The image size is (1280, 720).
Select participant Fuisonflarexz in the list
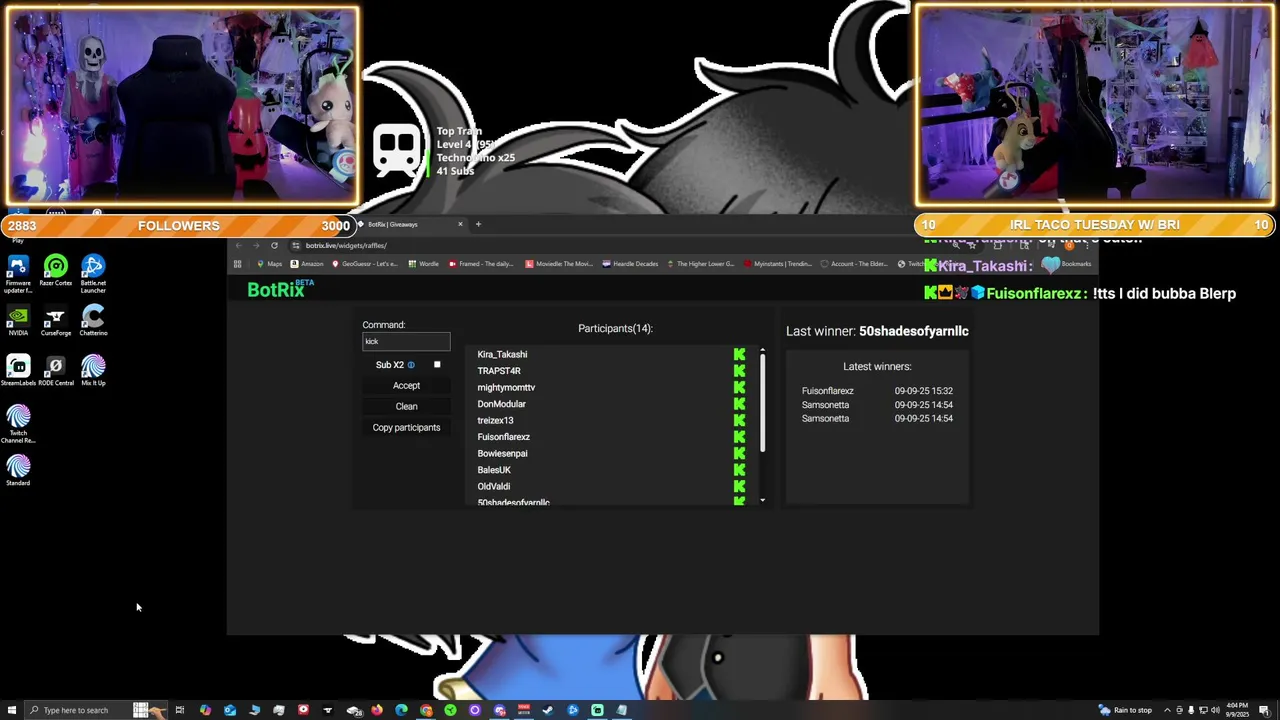coord(504,437)
